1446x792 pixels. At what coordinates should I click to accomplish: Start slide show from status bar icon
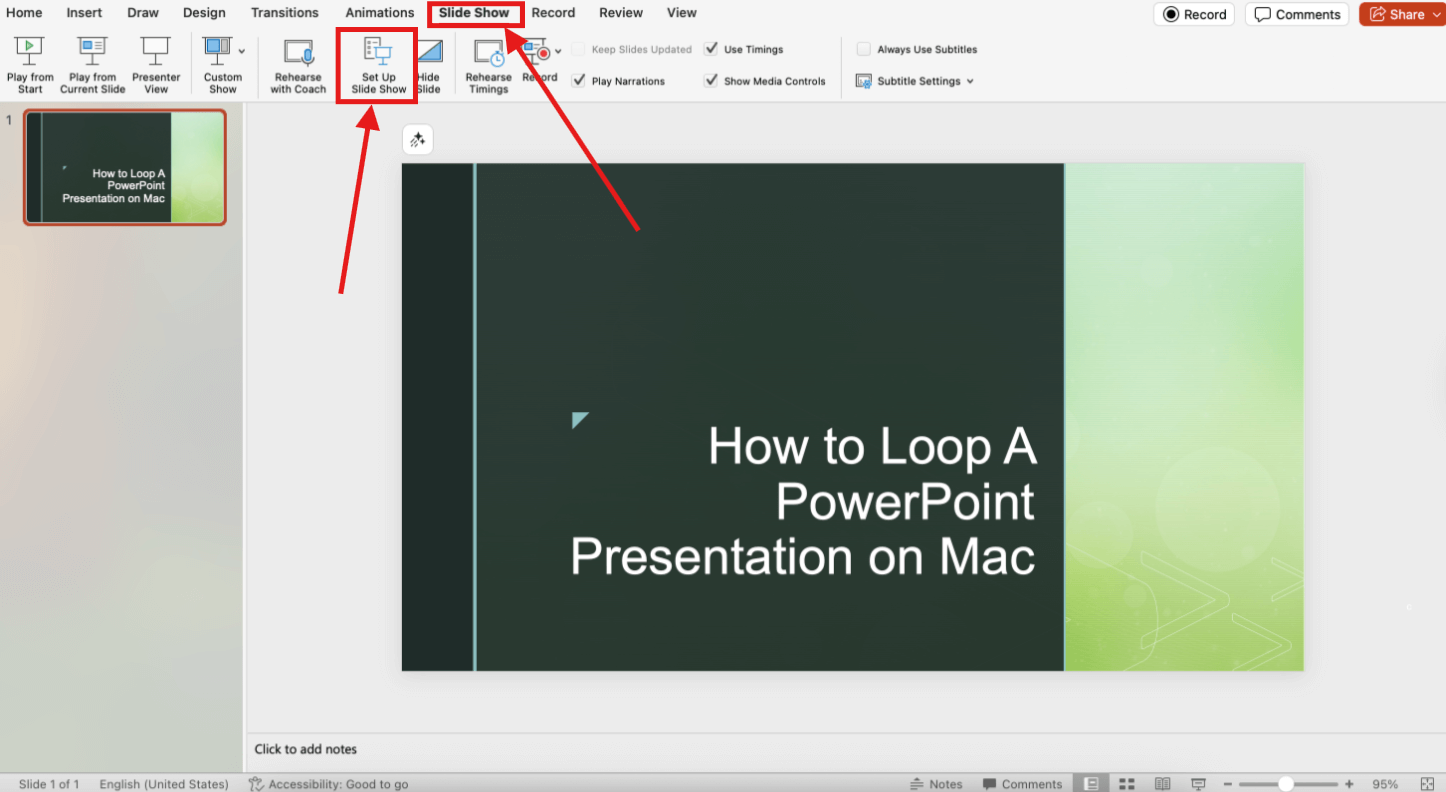coord(1198,784)
